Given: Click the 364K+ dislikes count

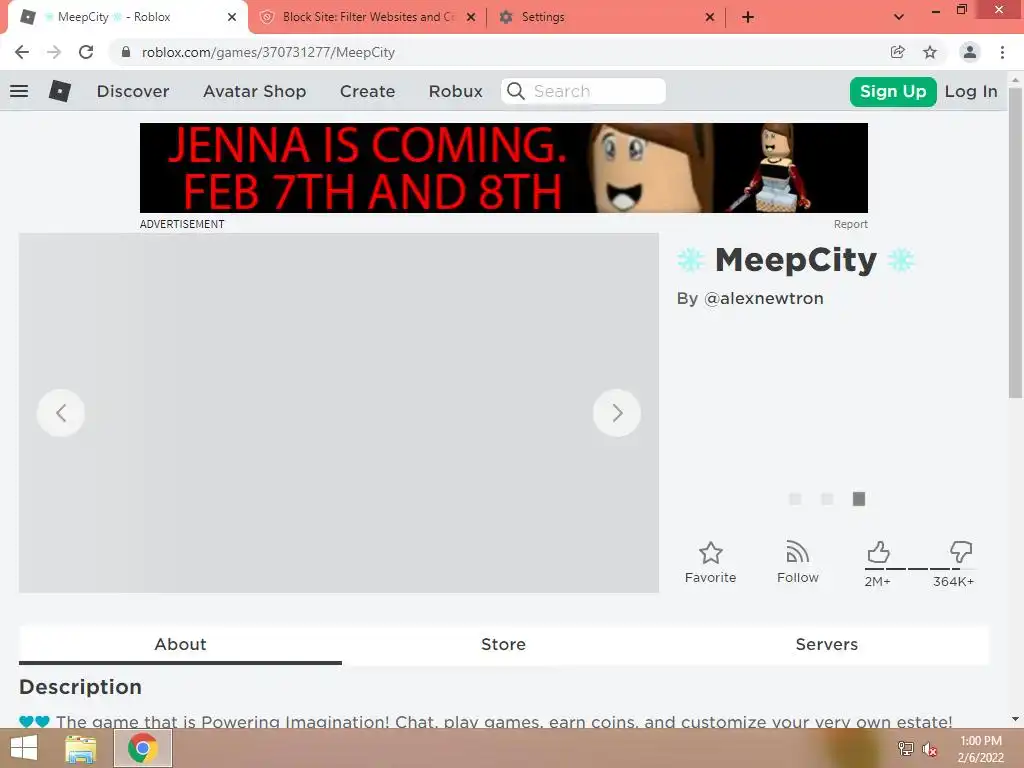Looking at the screenshot, I should 953,581.
